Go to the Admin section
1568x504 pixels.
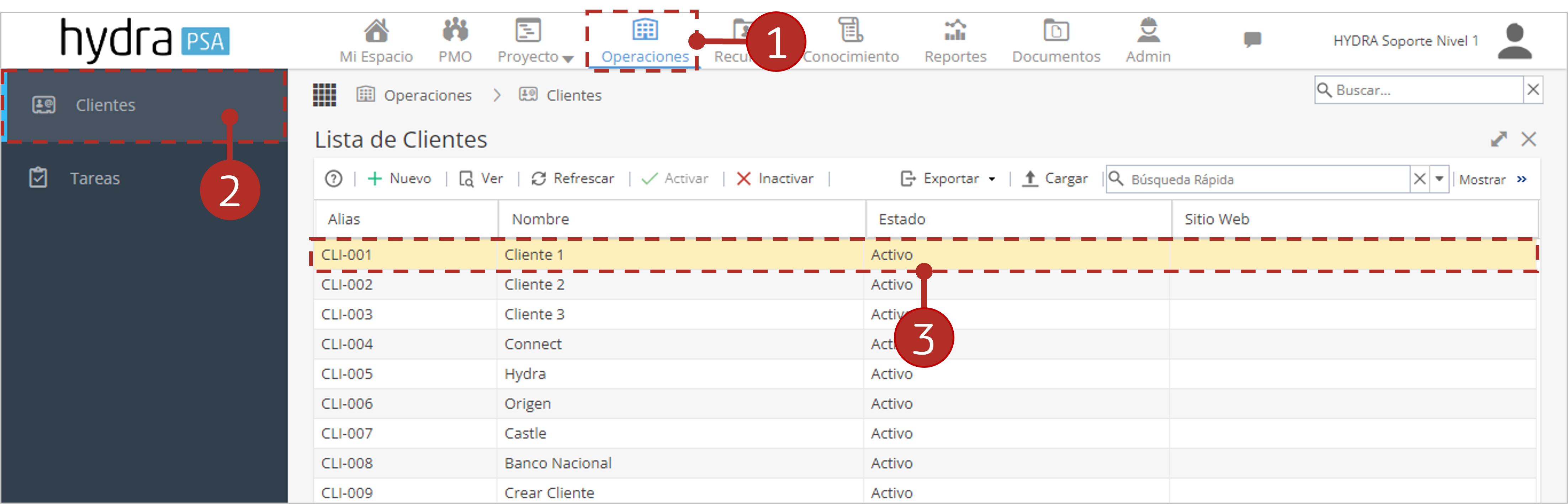click(1148, 41)
